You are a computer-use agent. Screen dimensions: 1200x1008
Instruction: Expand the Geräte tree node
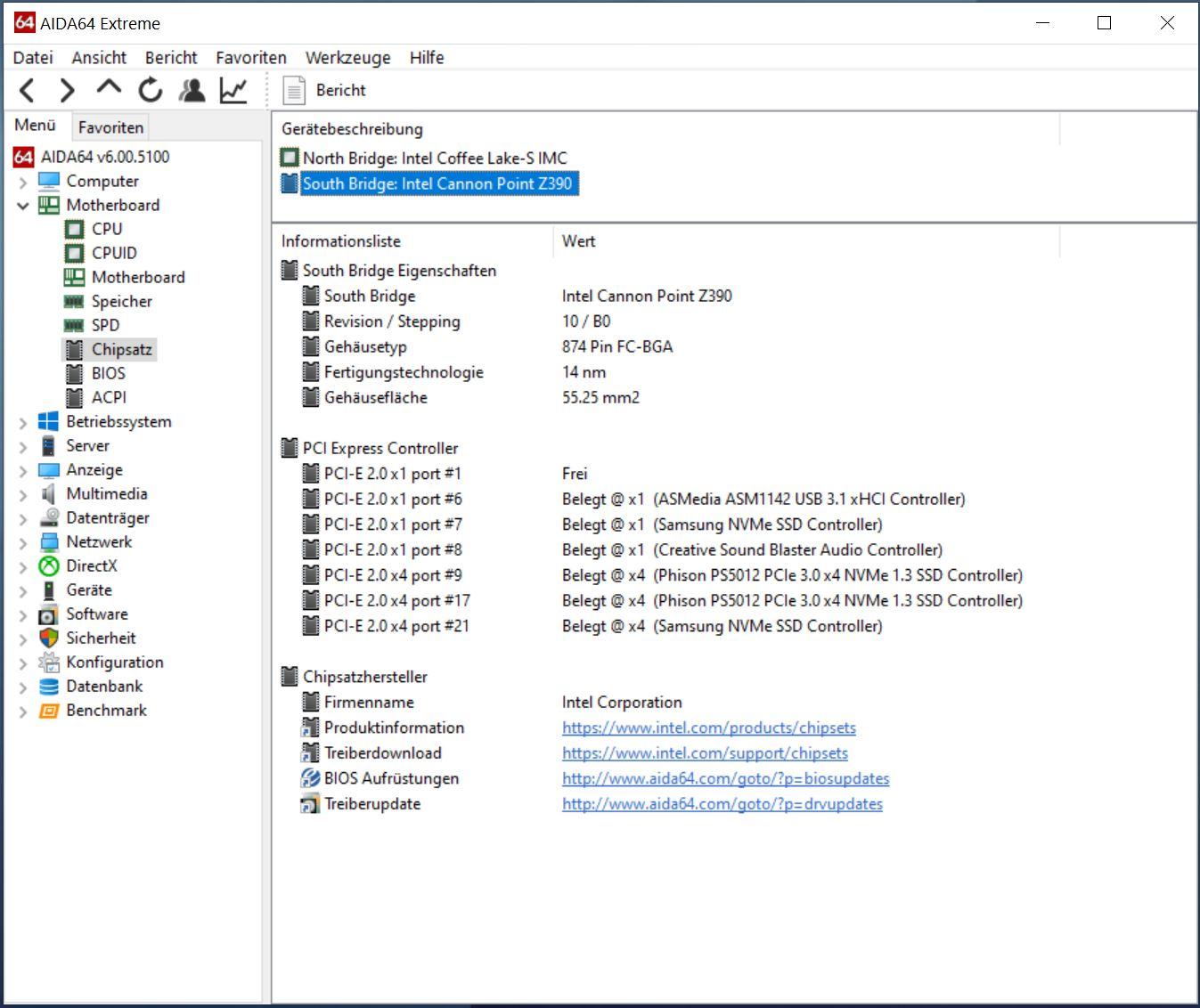(23, 590)
